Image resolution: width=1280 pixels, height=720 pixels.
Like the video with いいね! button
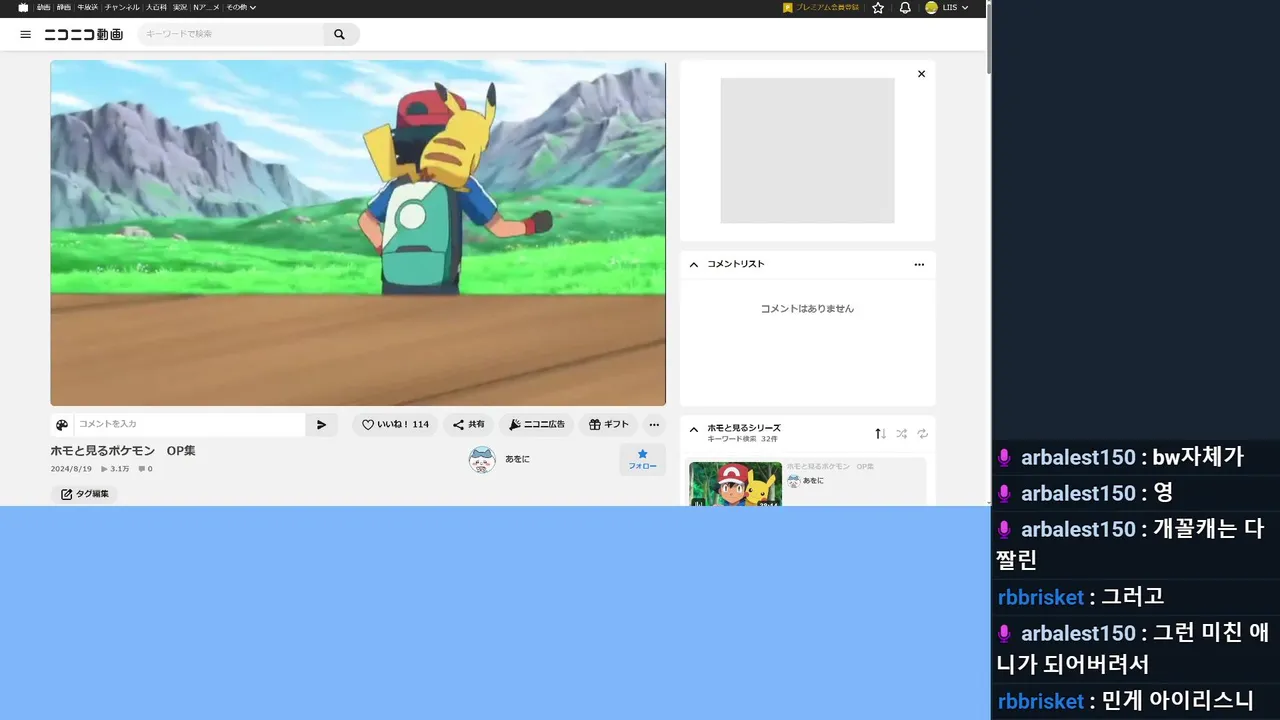[x=395, y=424]
